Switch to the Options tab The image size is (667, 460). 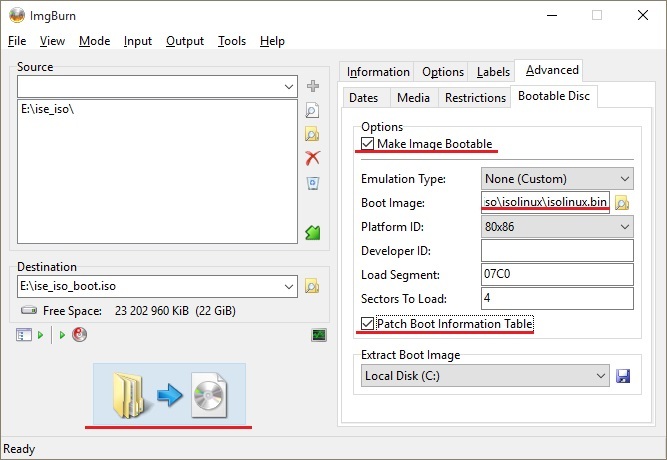(443, 72)
